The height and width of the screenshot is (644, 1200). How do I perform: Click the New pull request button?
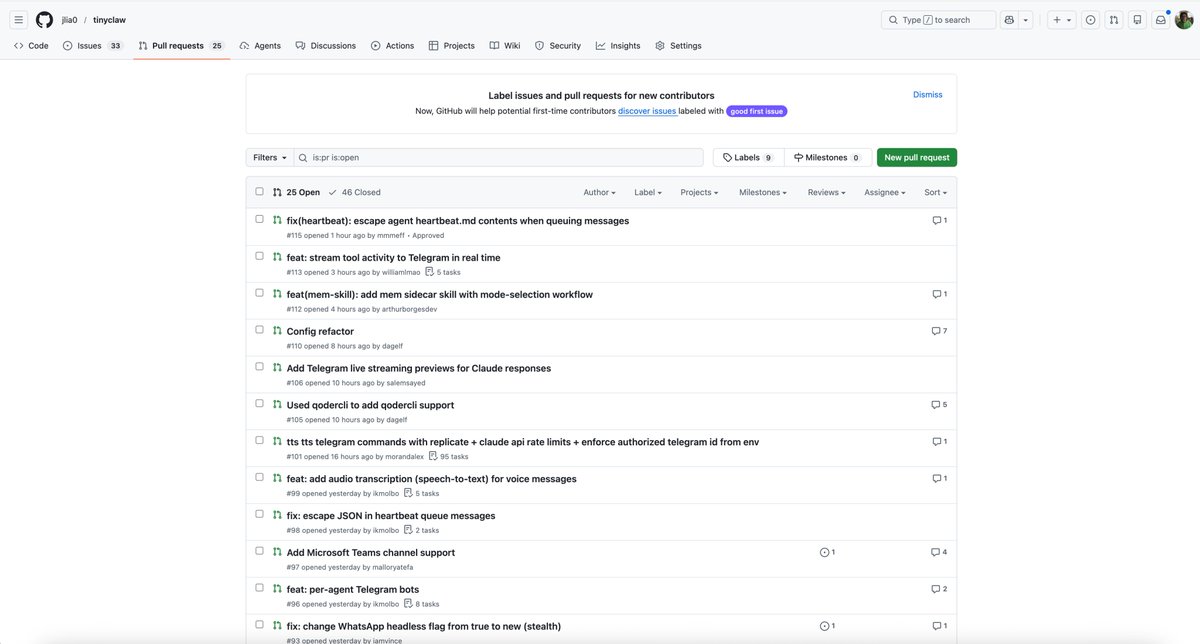coord(917,158)
